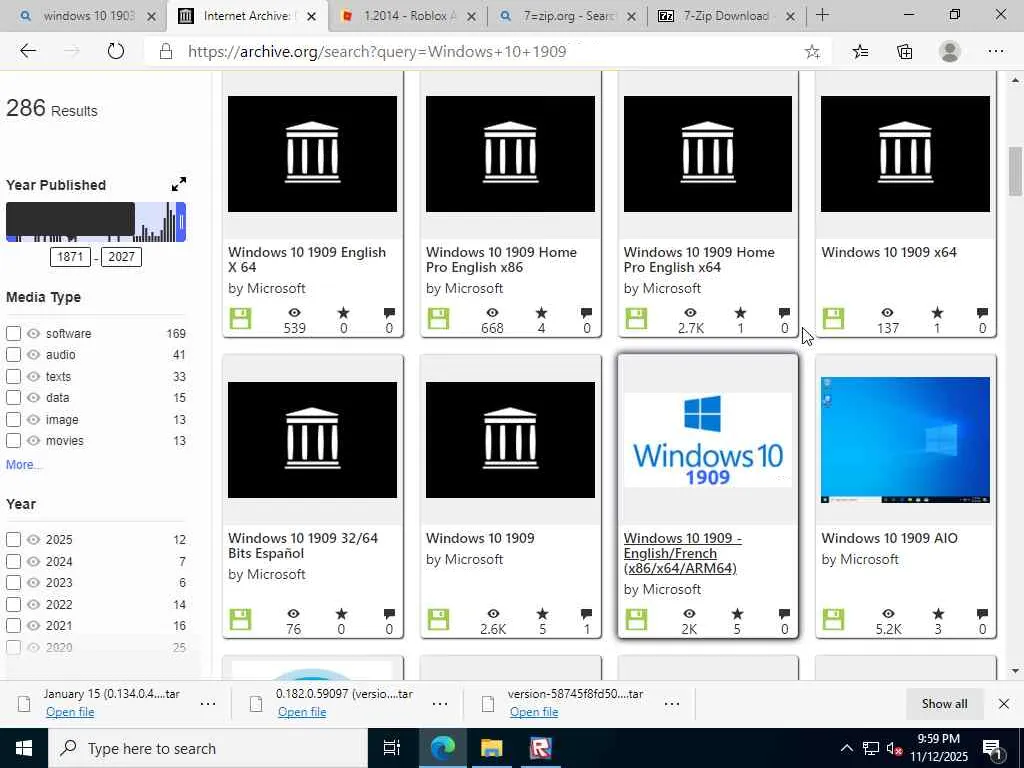Expand more media type options
This screenshot has width=1024, height=768.
[24, 464]
